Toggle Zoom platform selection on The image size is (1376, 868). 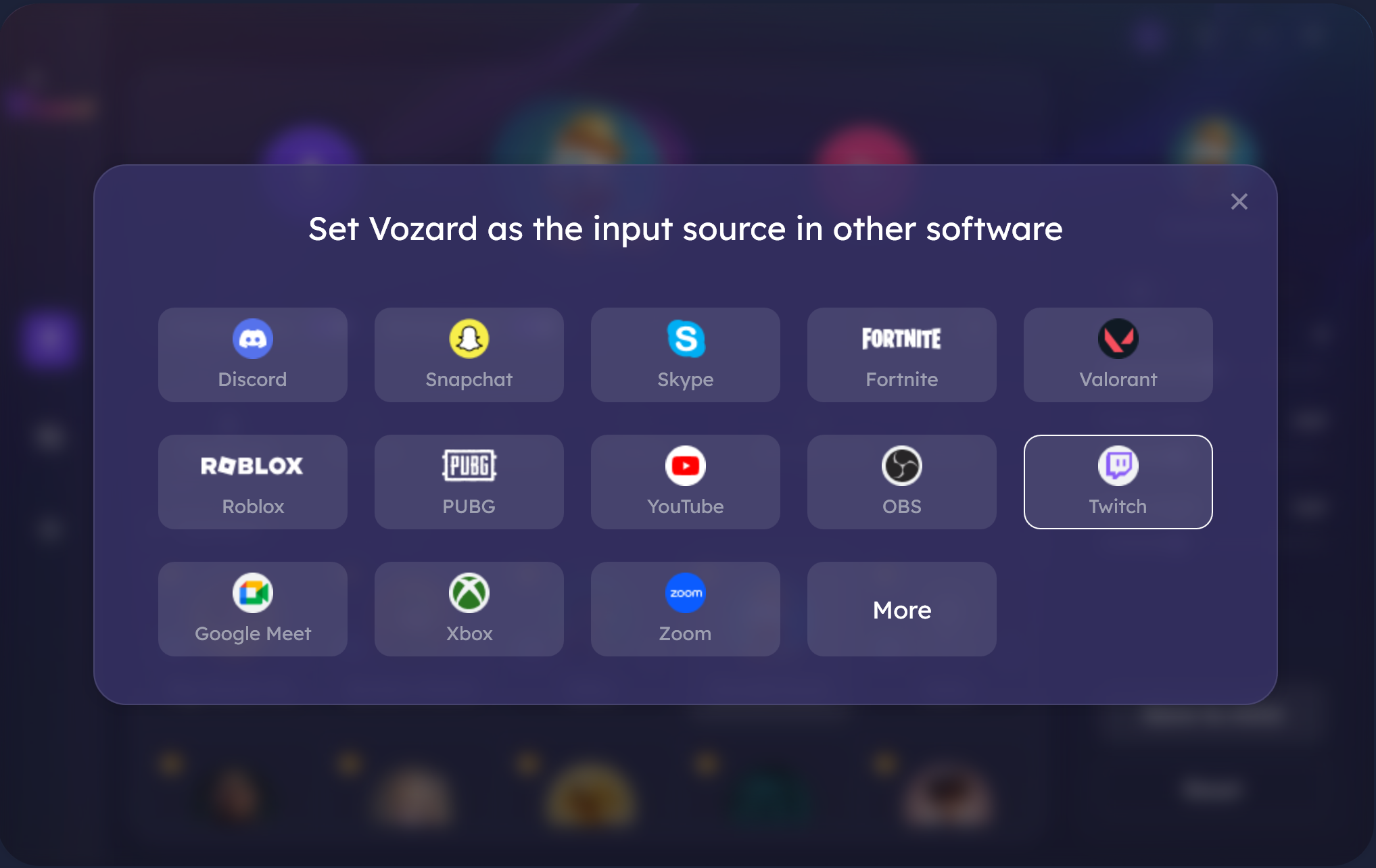click(x=684, y=608)
